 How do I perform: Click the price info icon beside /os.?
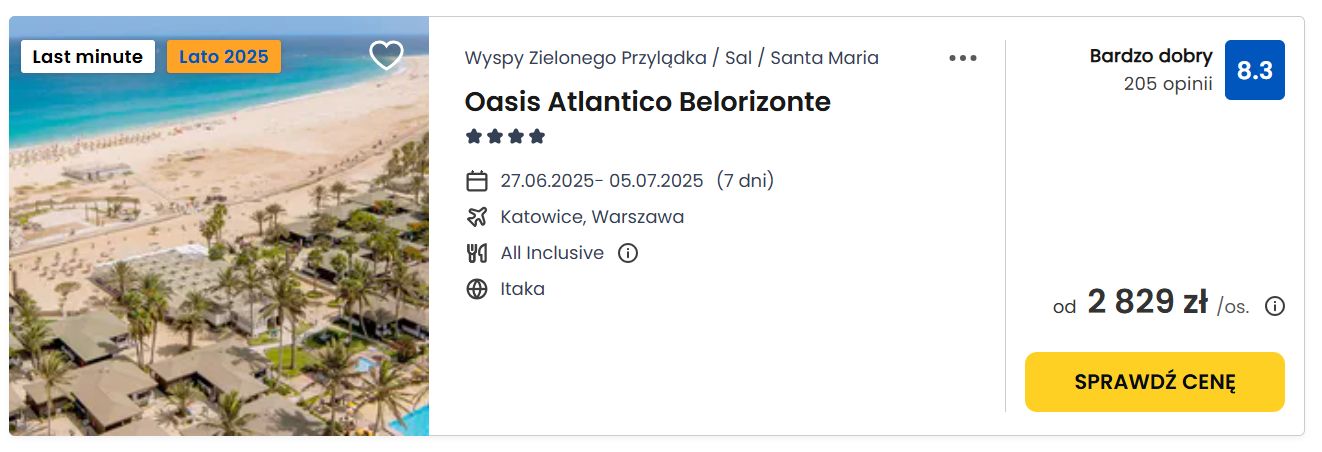[1275, 306]
